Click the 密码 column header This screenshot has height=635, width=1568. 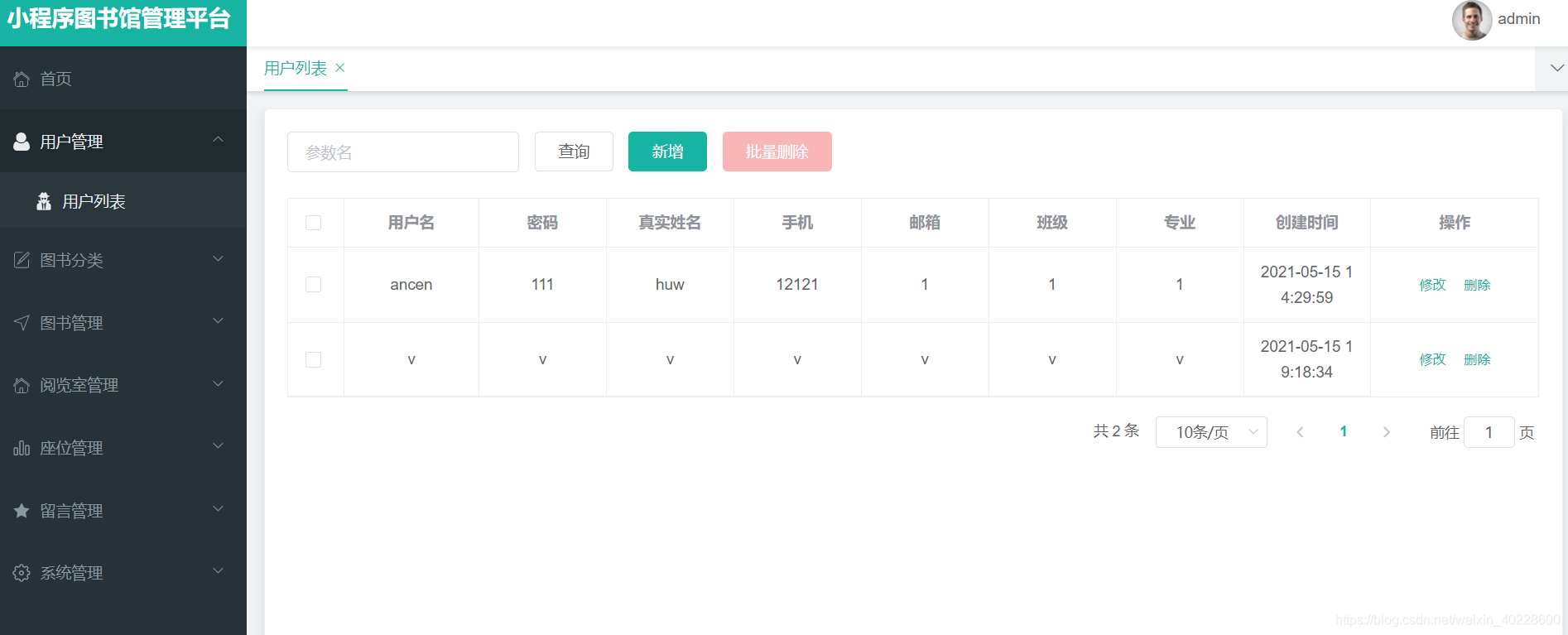pos(542,223)
